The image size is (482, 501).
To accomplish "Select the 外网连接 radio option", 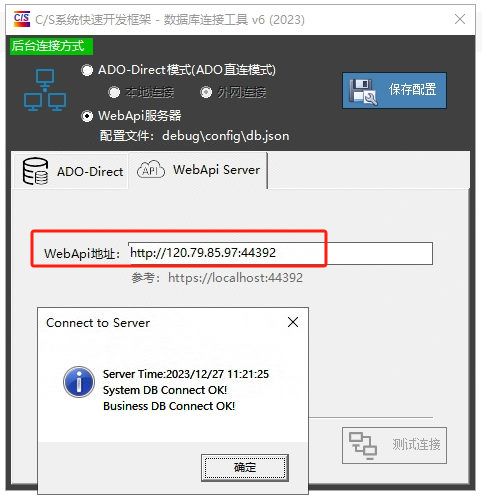I will (x=206, y=92).
